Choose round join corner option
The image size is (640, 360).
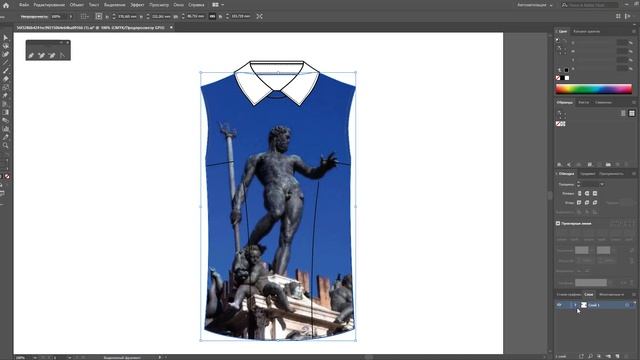pyautogui.click(x=587, y=202)
